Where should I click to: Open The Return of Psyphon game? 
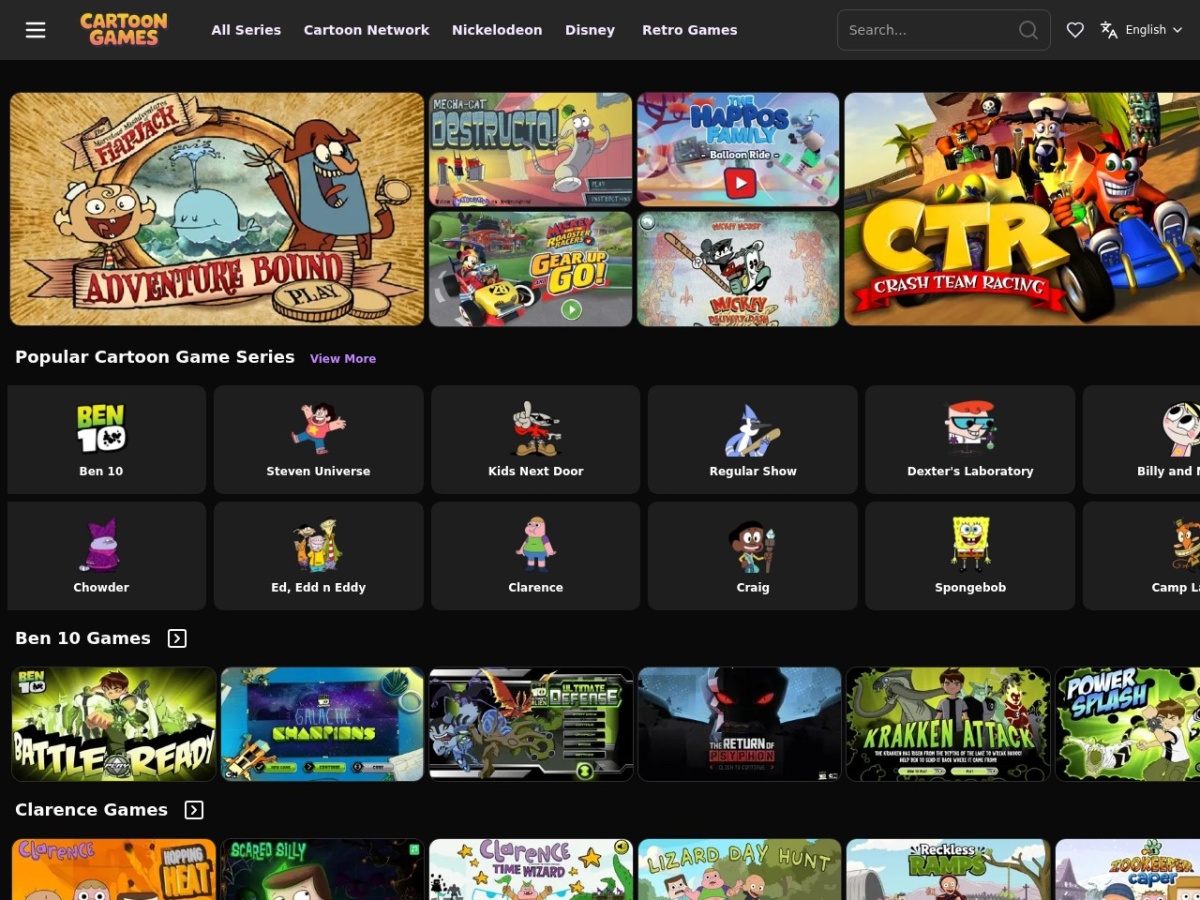click(740, 724)
